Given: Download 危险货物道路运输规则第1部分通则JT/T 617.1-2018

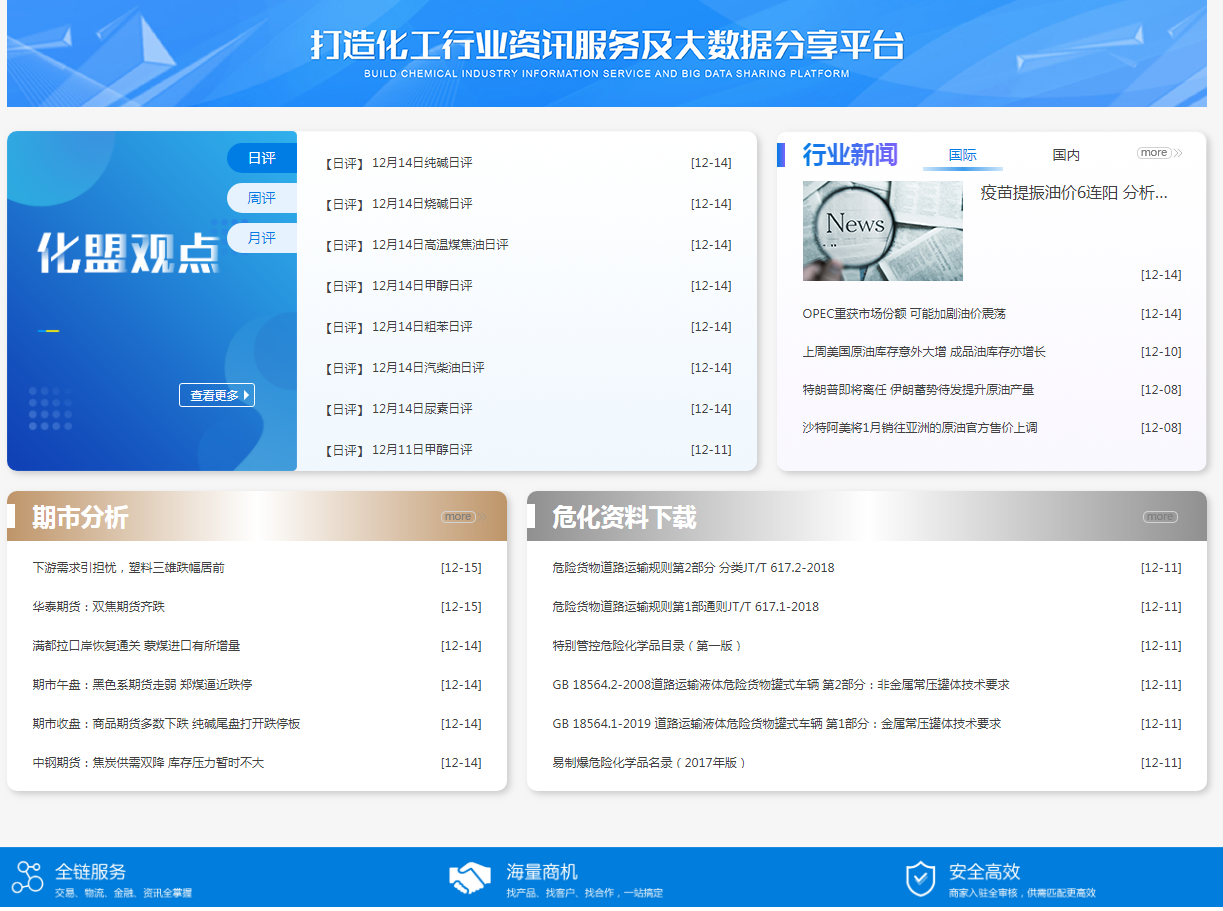Looking at the screenshot, I should [685, 607].
